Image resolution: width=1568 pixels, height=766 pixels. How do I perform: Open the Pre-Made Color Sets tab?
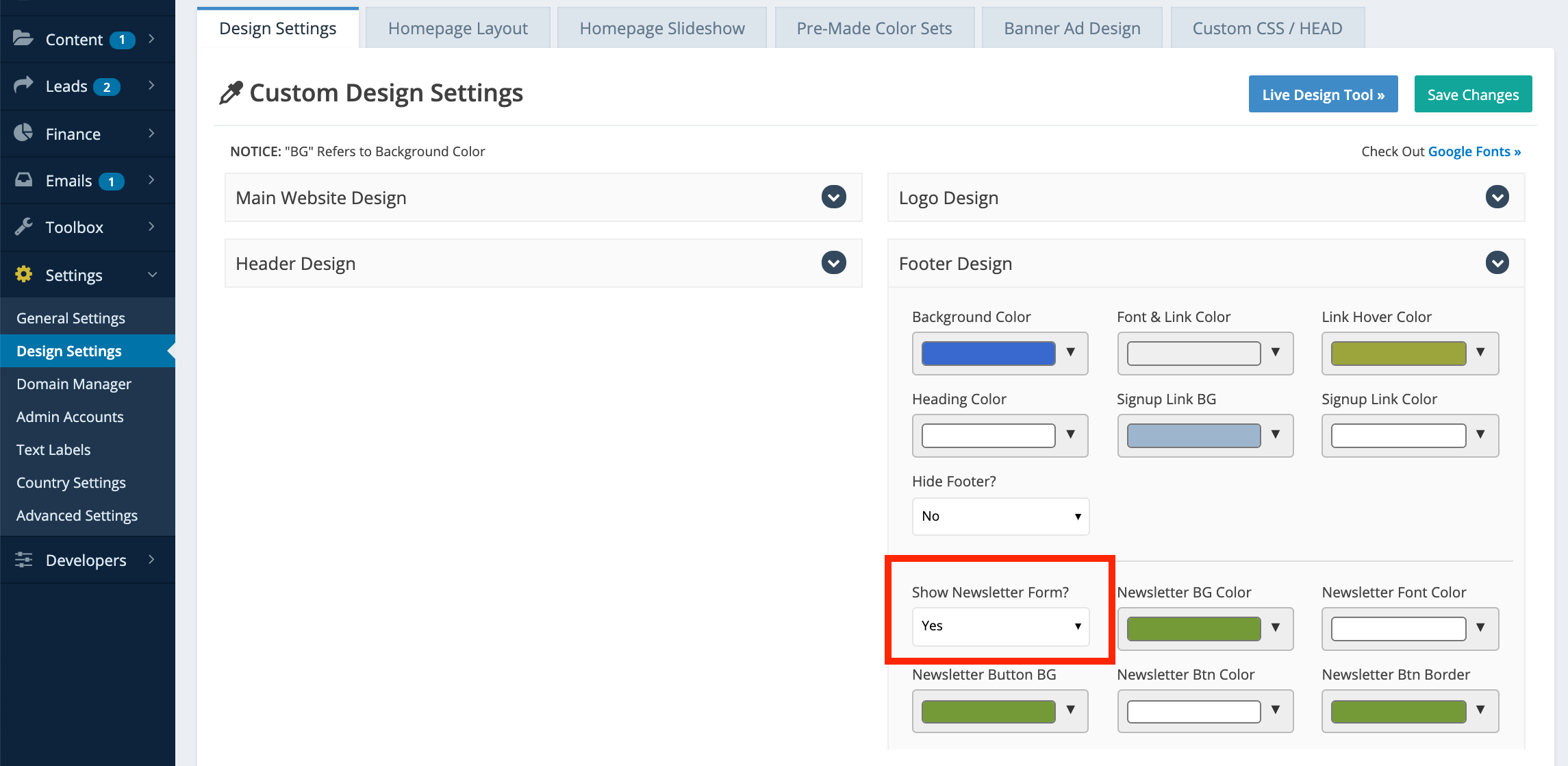[874, 28]
